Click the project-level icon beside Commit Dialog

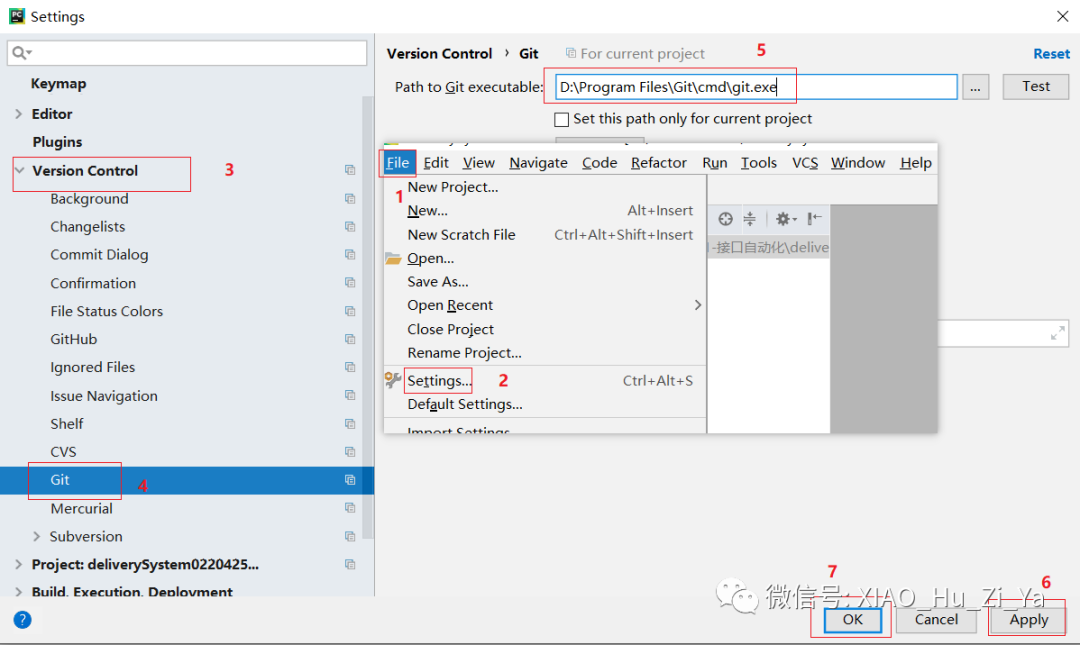coord(350,254)
